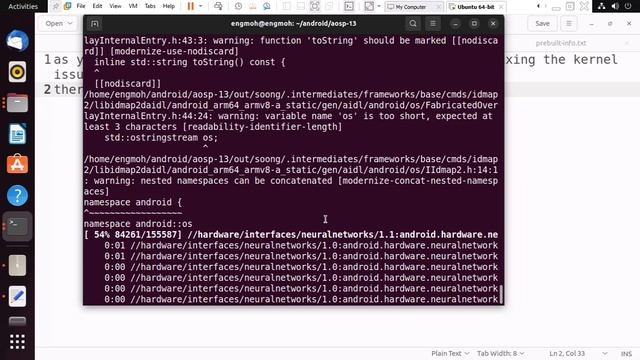The image size is (640, 360).
Task: Click revert snapshot icon in VMware toolbar
Action: click(253, 6)
